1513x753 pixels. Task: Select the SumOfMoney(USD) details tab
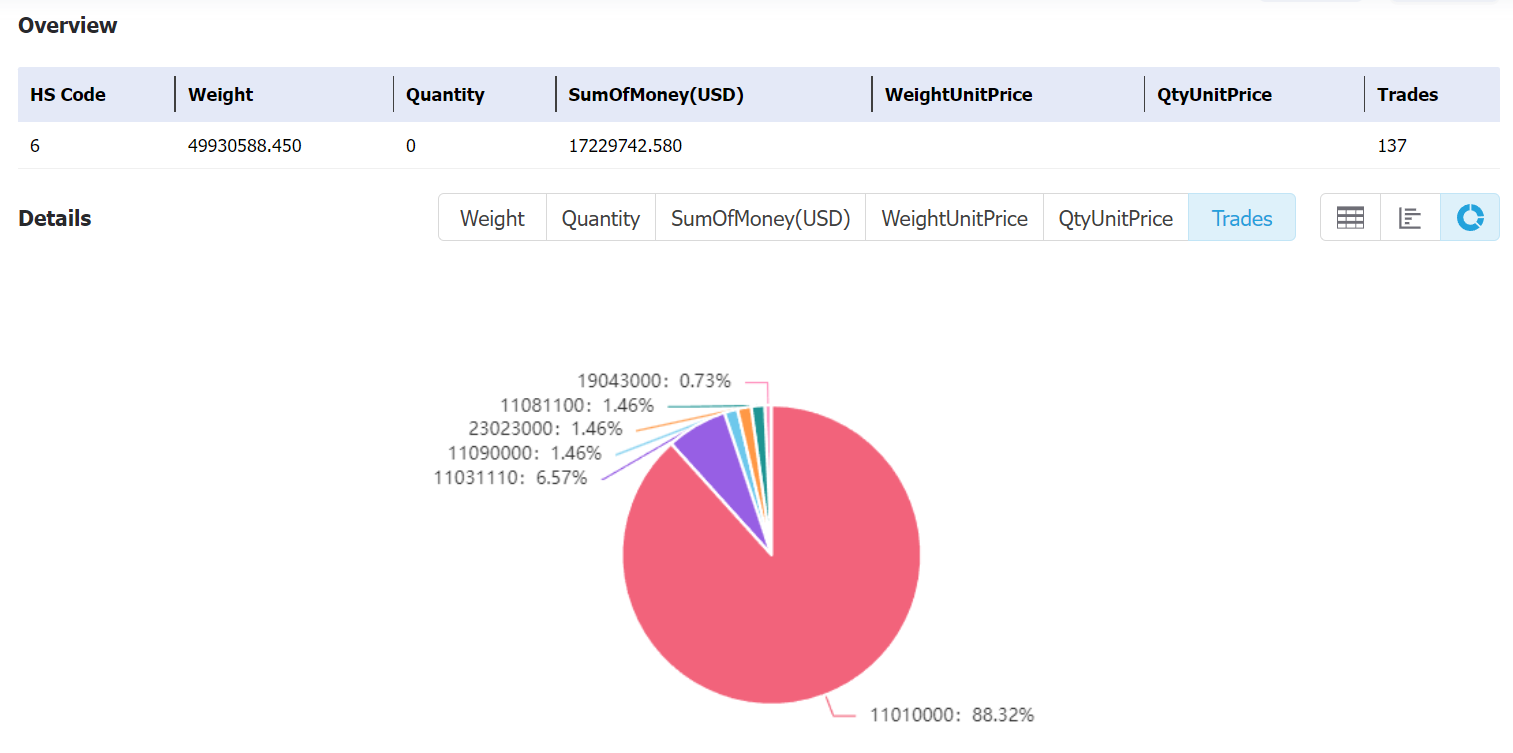tap(760, 218)
